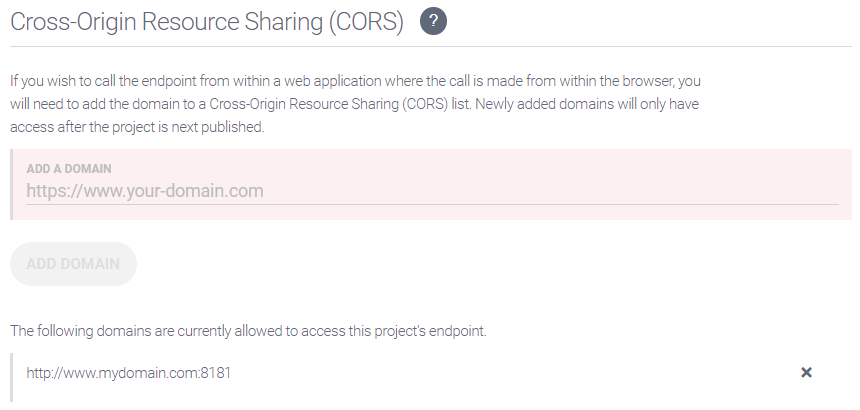860x410 pixels.
Task: Click the 'ADD A DOMAIN' field label
Action: [69, 168]
